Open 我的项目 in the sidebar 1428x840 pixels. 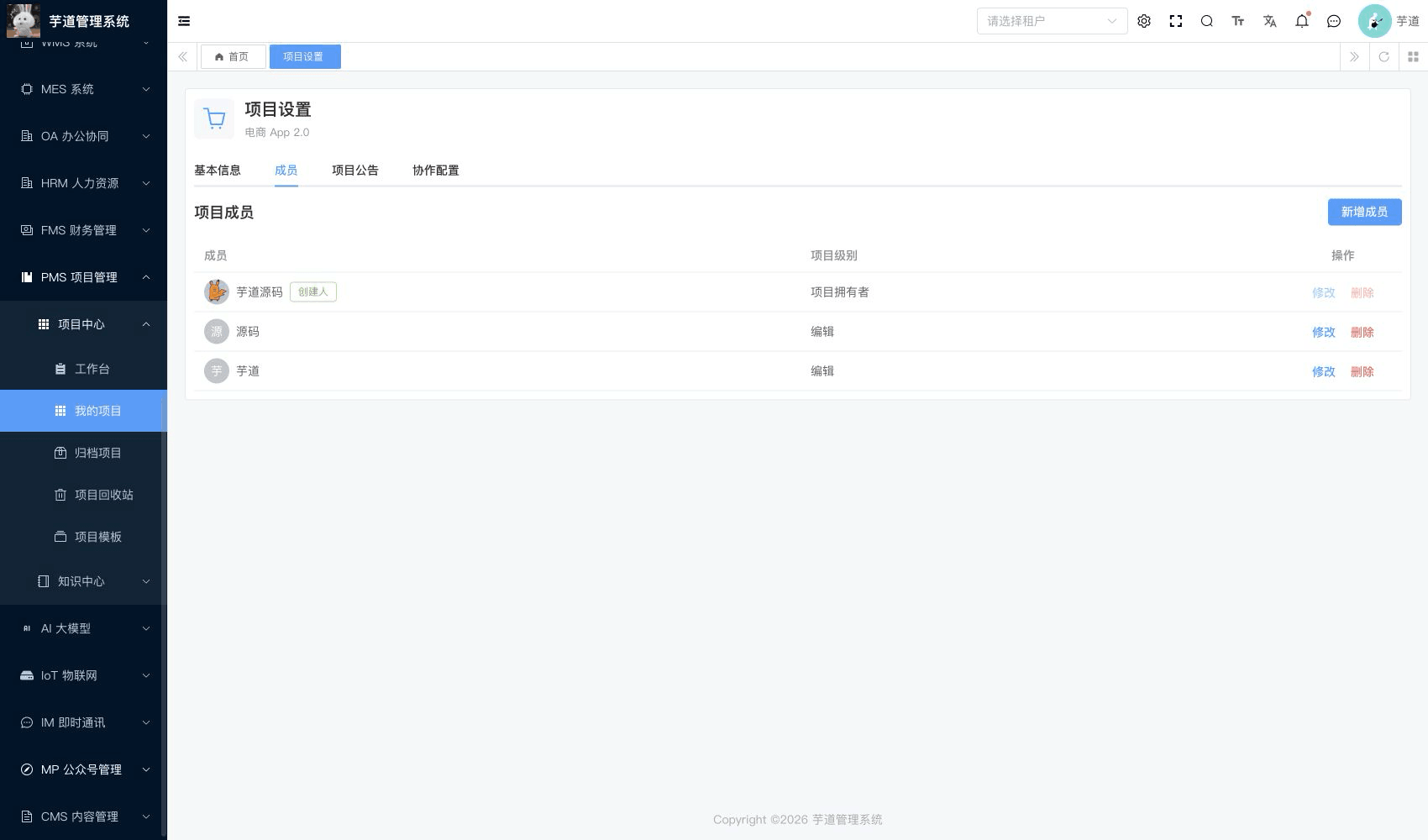[84, 411]
